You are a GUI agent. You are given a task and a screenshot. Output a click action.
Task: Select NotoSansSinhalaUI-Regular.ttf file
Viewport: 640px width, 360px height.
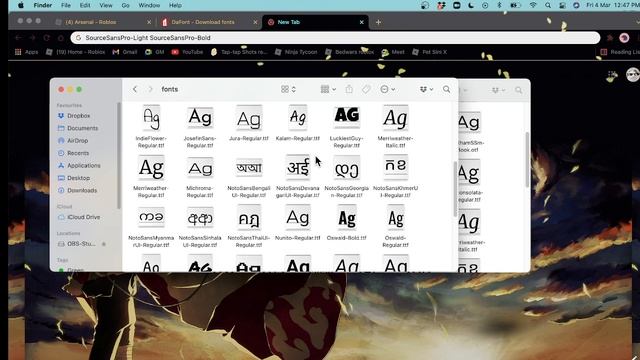pos(200,227)
